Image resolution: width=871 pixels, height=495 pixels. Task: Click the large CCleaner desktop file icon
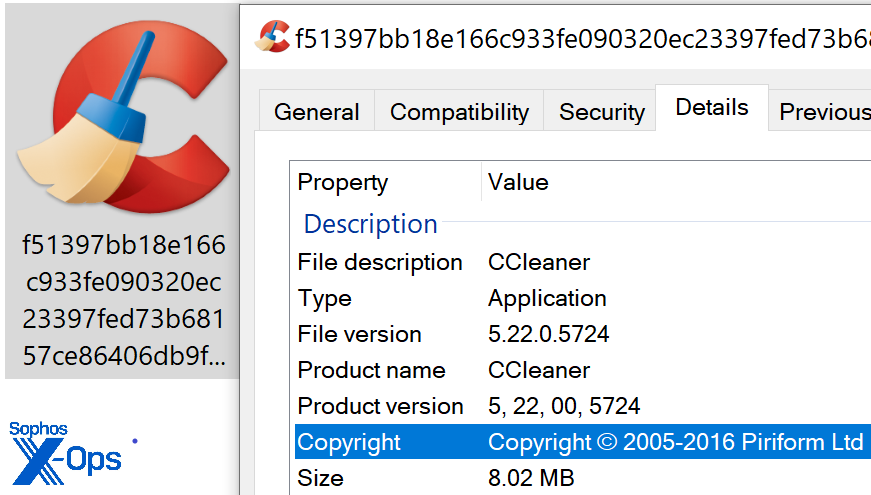[x=120, y=122]
